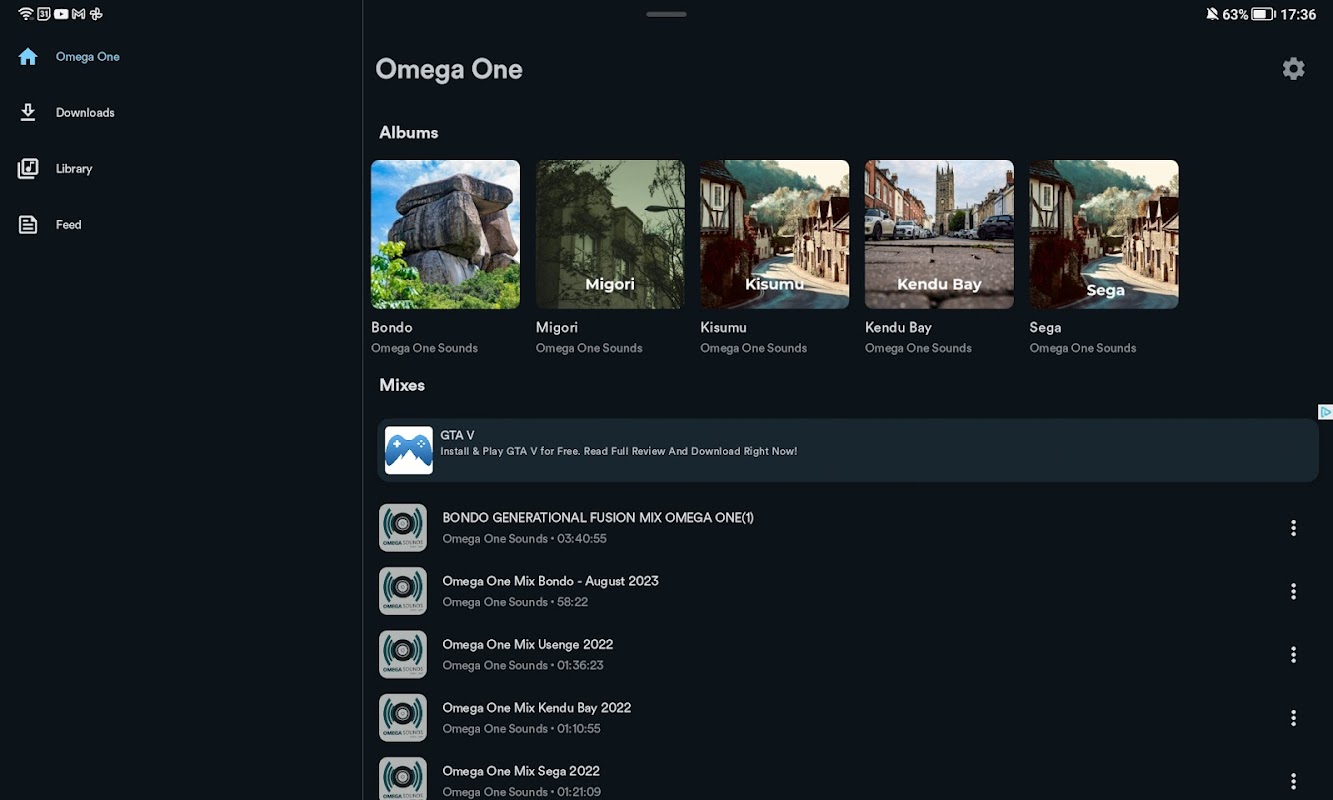Viewport: 1333px width, 800px height.
Task: Click the Home icon in sidebar
Action: pos(28,57)
